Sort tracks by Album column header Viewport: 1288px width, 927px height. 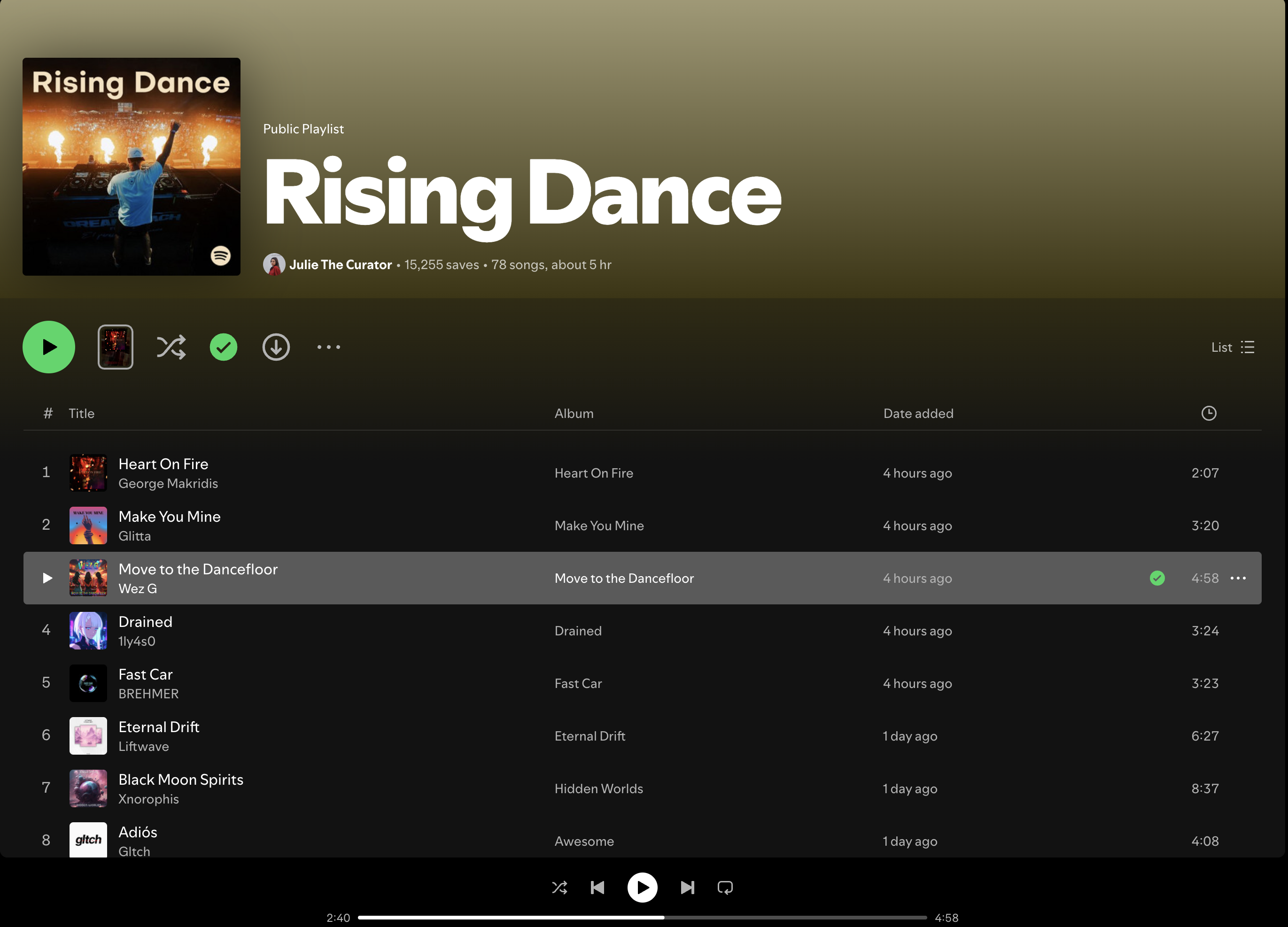(574, 413)
